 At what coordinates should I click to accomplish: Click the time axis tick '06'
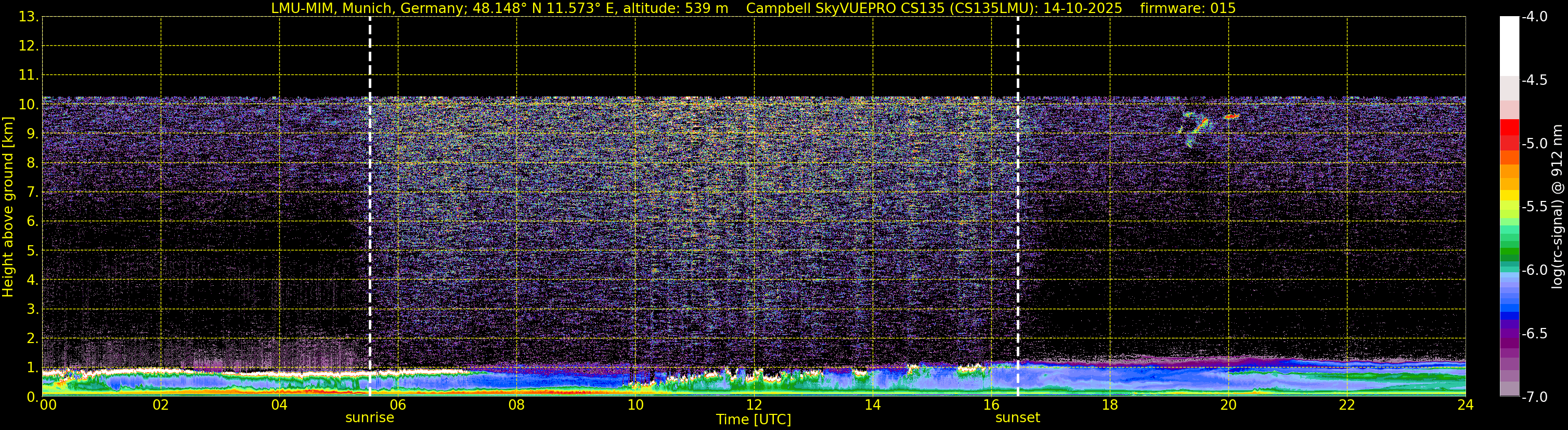click(397, 405)
